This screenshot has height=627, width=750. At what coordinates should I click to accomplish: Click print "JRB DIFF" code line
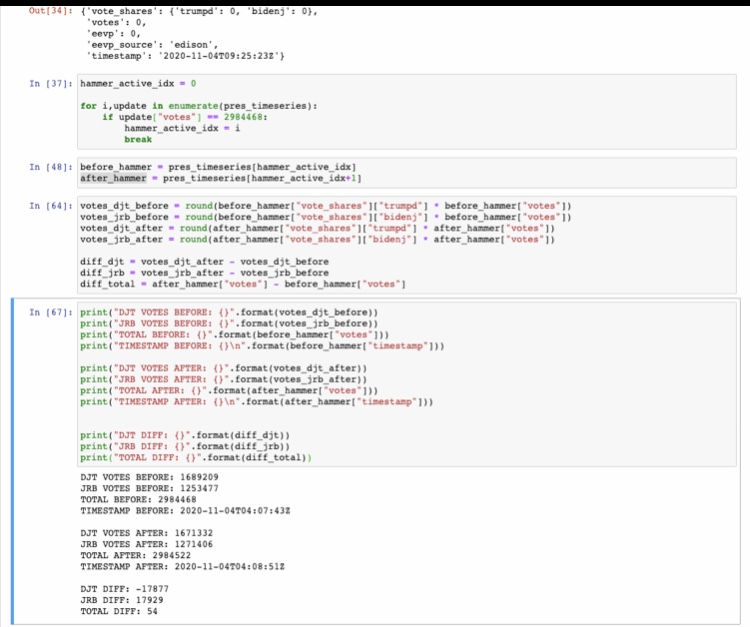185,447
